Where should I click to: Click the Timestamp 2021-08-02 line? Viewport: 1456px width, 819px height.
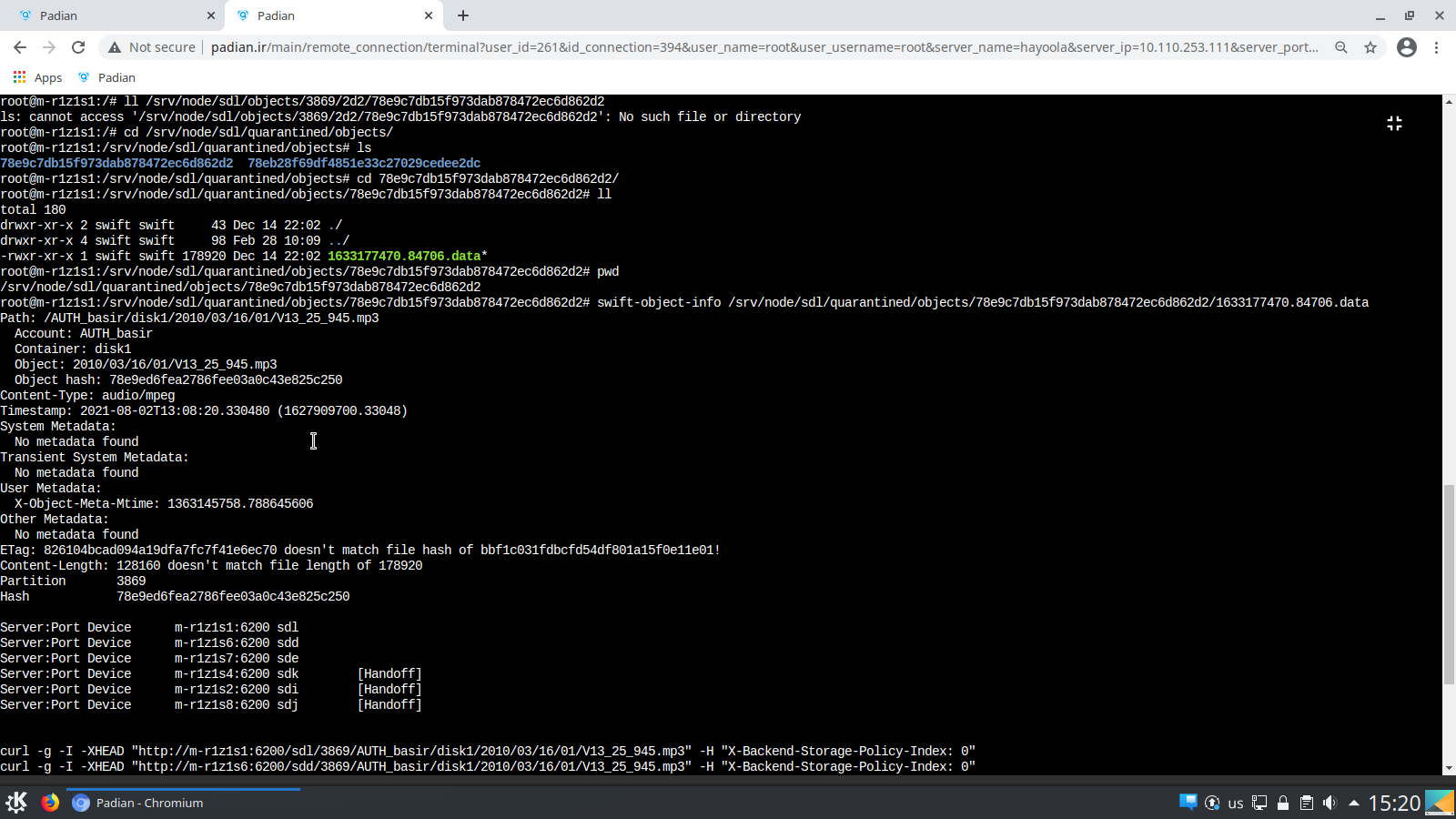coord(204,410)
